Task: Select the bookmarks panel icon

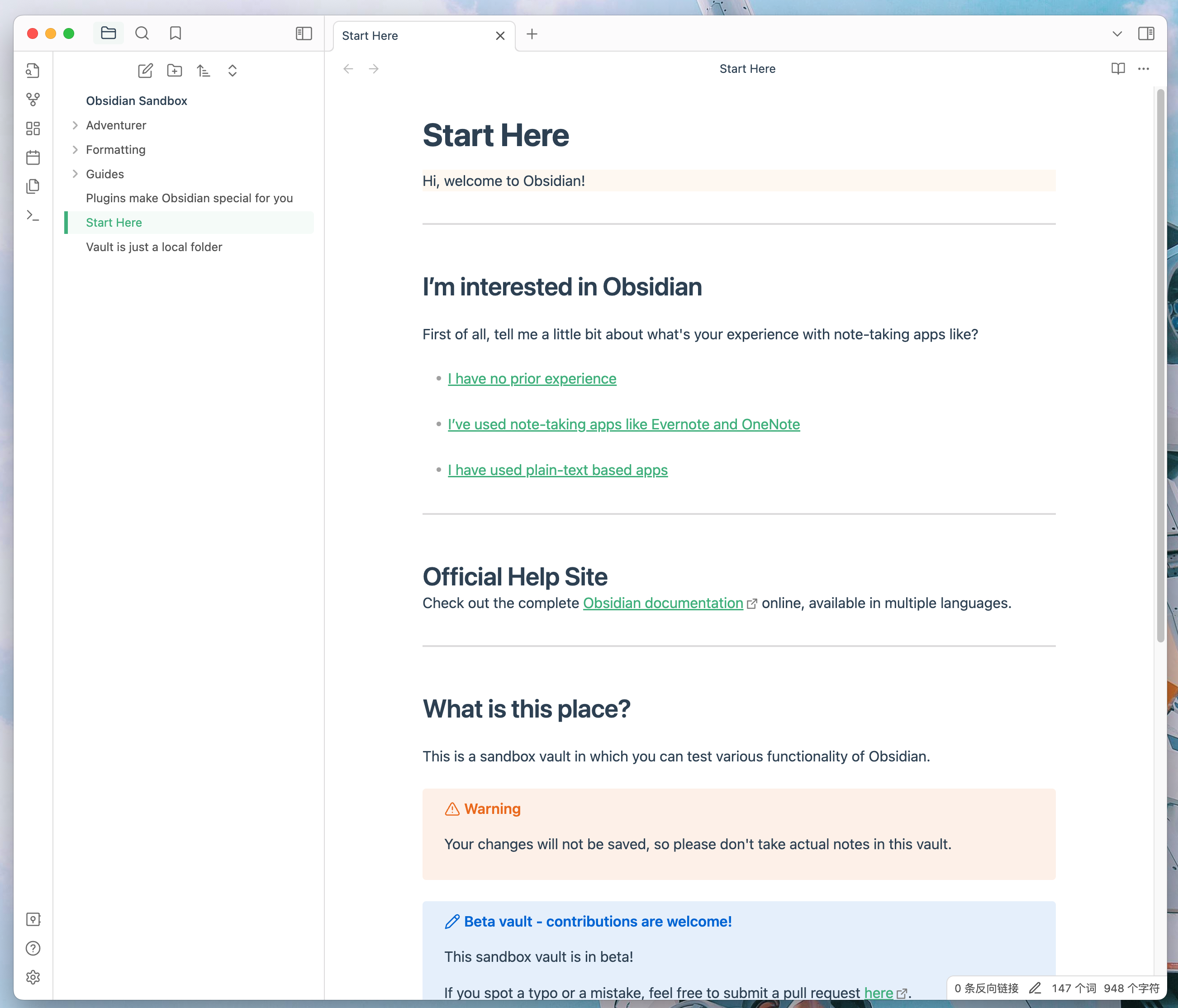Action: coord(175,33)
